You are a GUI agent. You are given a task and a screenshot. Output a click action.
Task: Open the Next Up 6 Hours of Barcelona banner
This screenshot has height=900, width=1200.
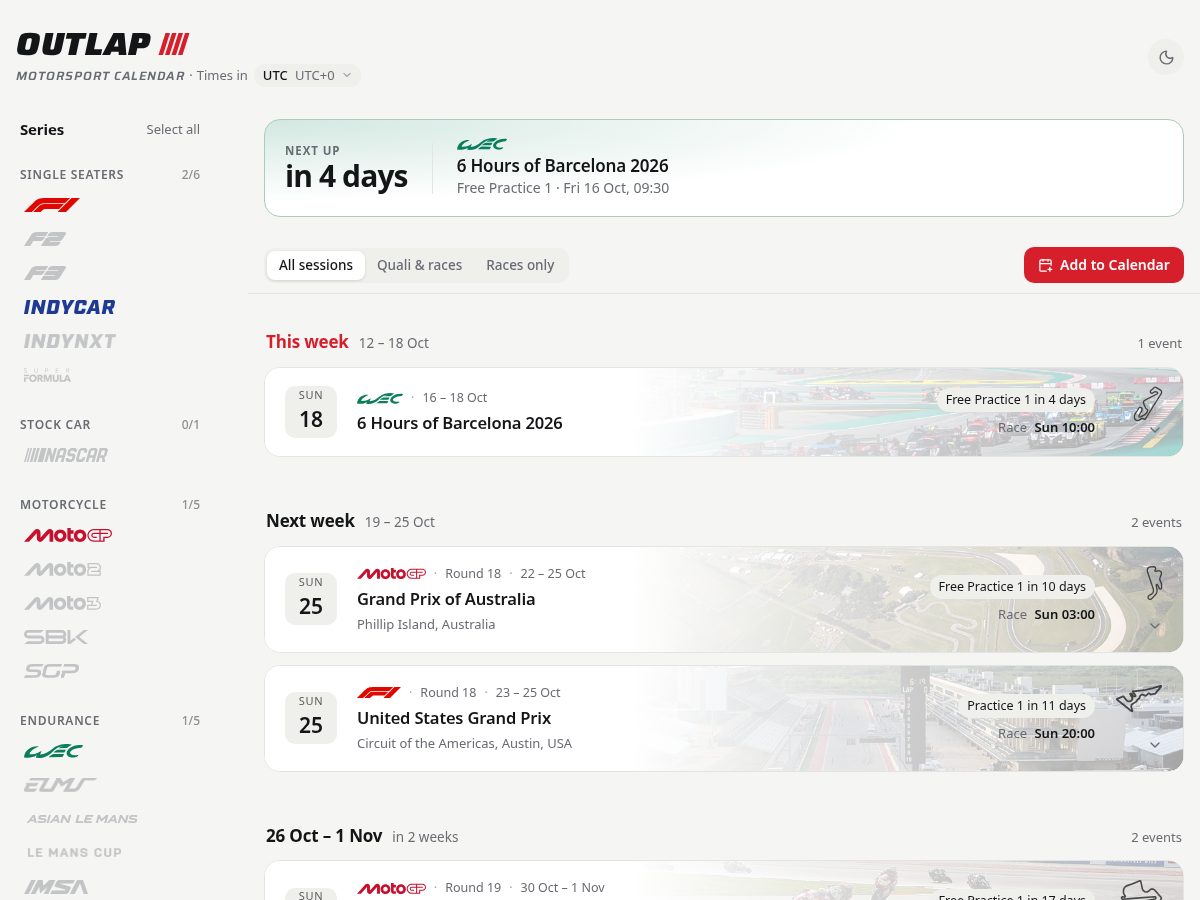click(724, 168)
